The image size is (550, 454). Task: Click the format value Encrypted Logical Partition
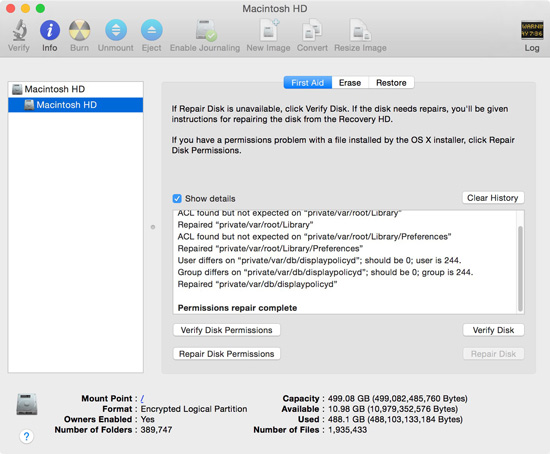click(x=194, y=409)
